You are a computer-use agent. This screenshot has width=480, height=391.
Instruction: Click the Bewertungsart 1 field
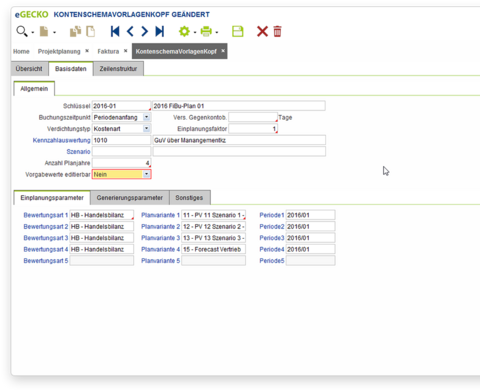click(x=102, y=215)
